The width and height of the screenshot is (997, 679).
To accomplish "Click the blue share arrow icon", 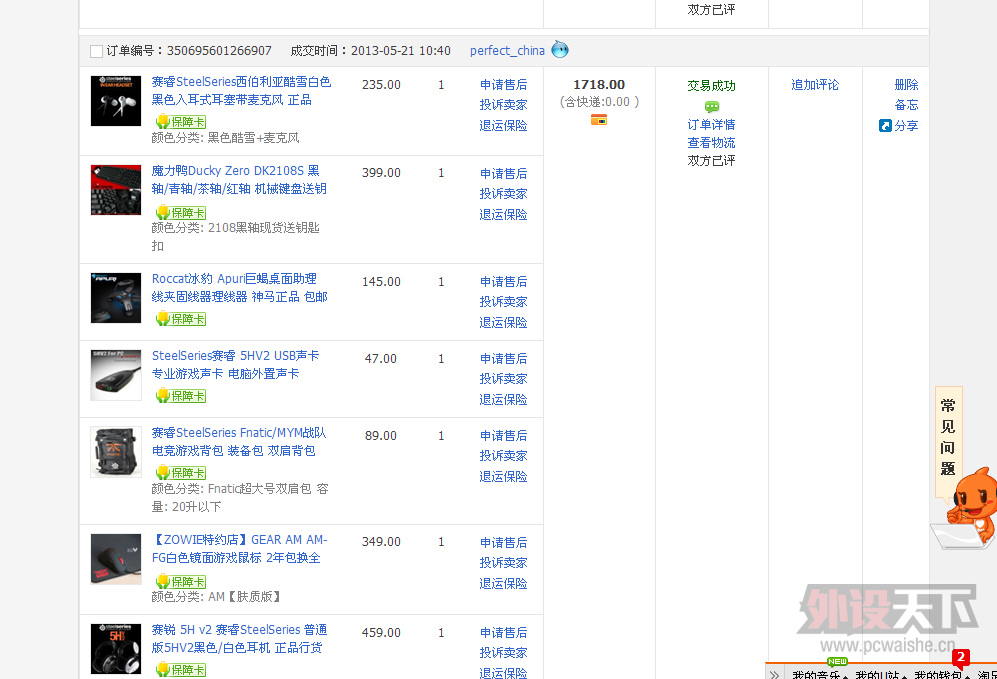I will point(885,125).
